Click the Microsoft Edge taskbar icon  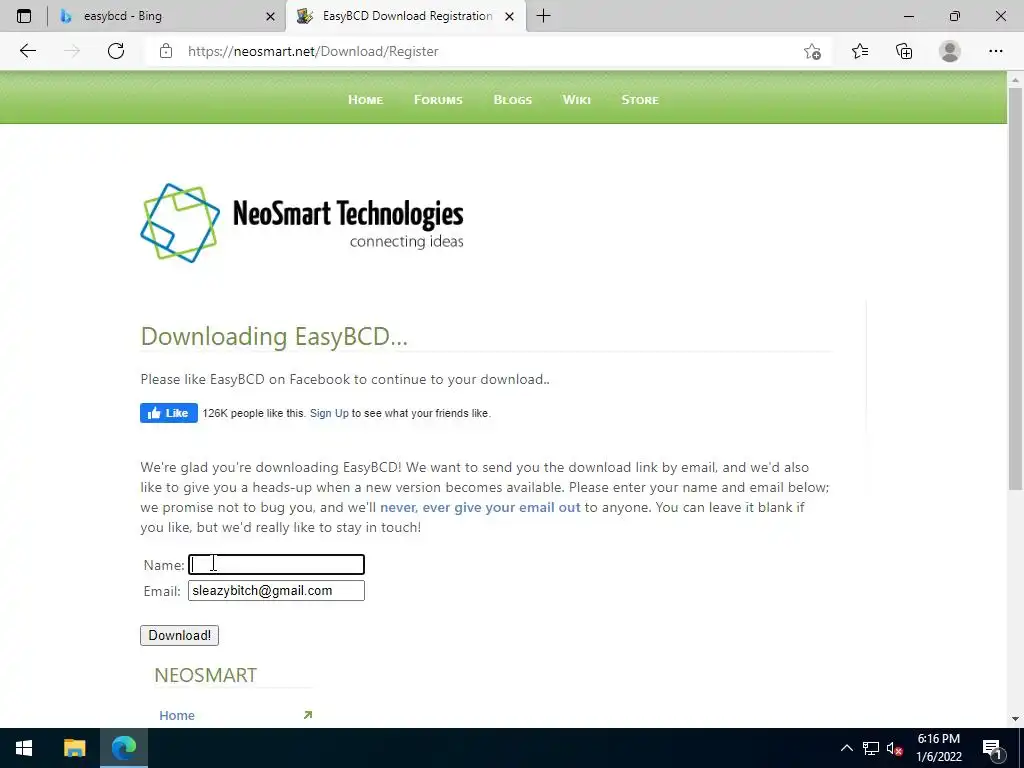pos(123,748)
